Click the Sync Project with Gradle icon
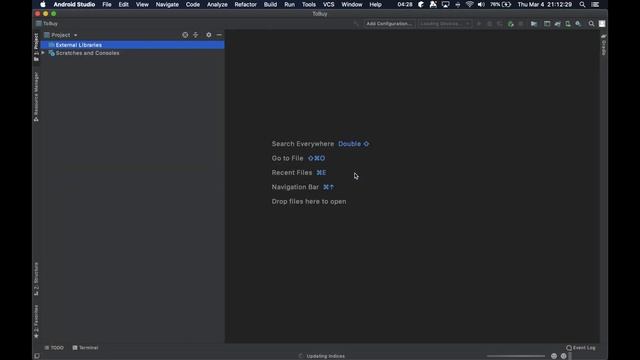The image size is (640, 360). [558, 24]
